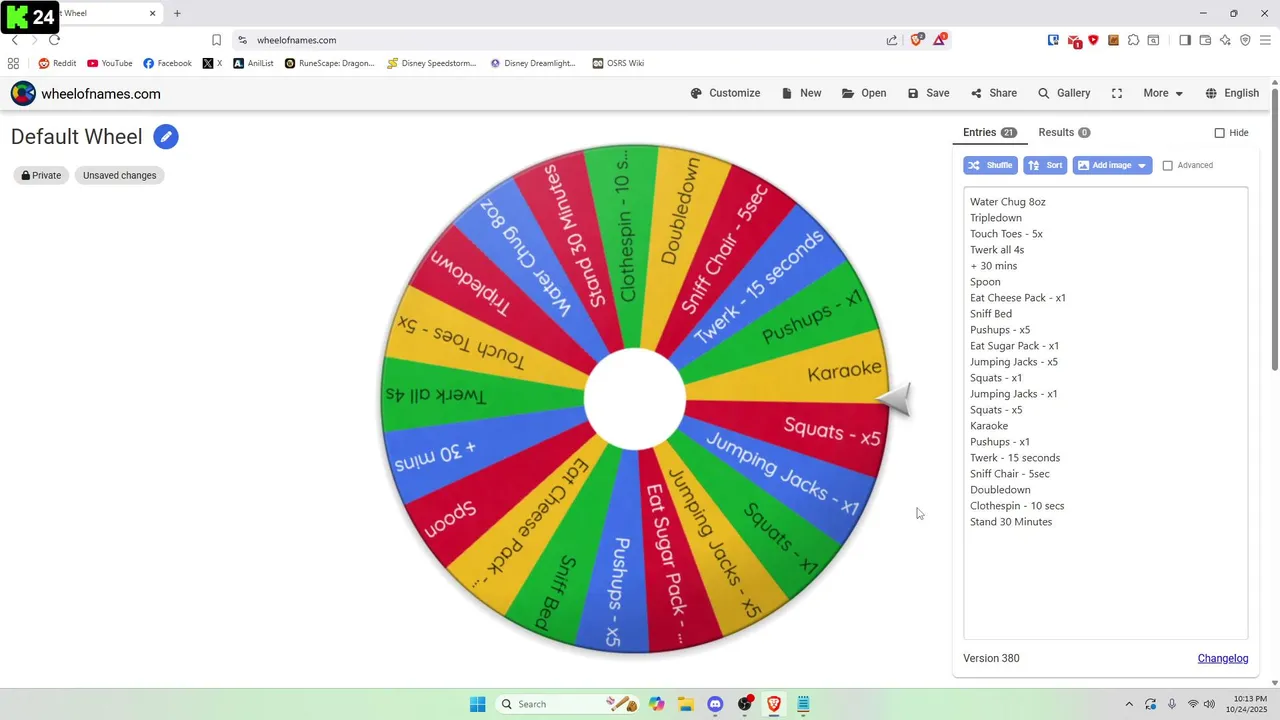Viewport: 1280px width, 720px height.
Task: Open OBS Studio from the taskbar
Action: click(745, 704)
